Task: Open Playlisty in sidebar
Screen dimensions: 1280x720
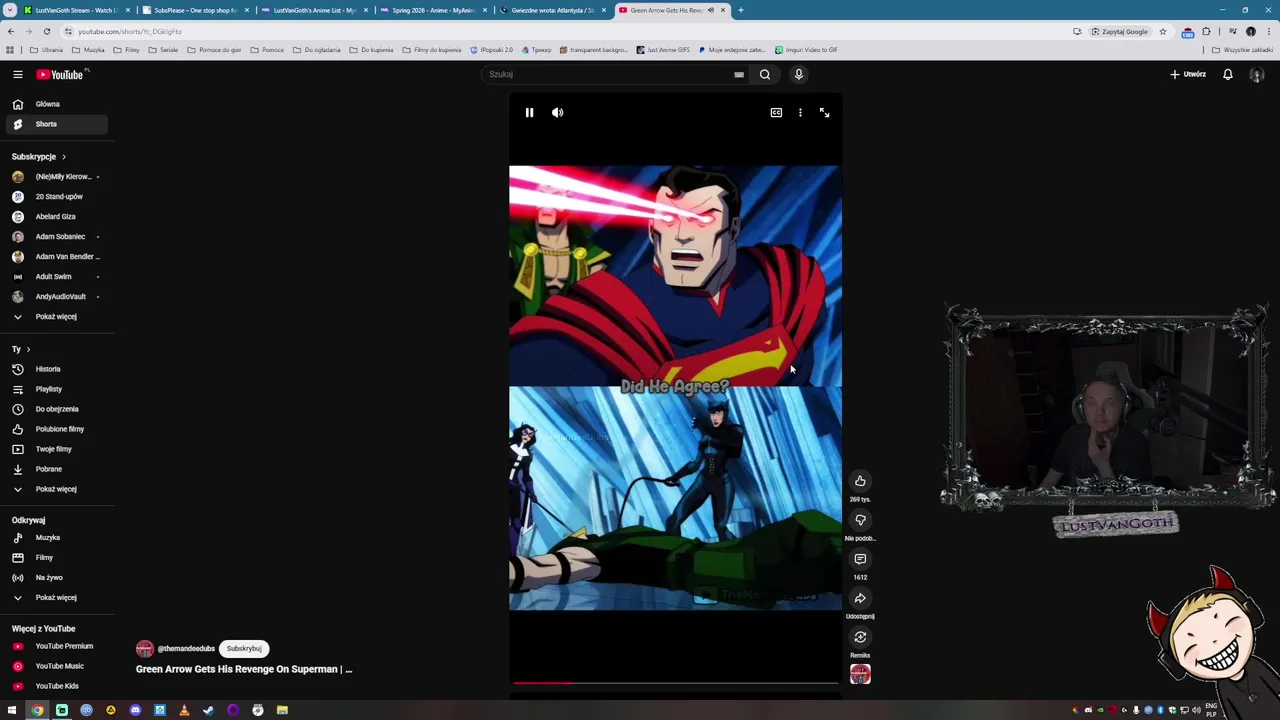Action: [55, 389]
